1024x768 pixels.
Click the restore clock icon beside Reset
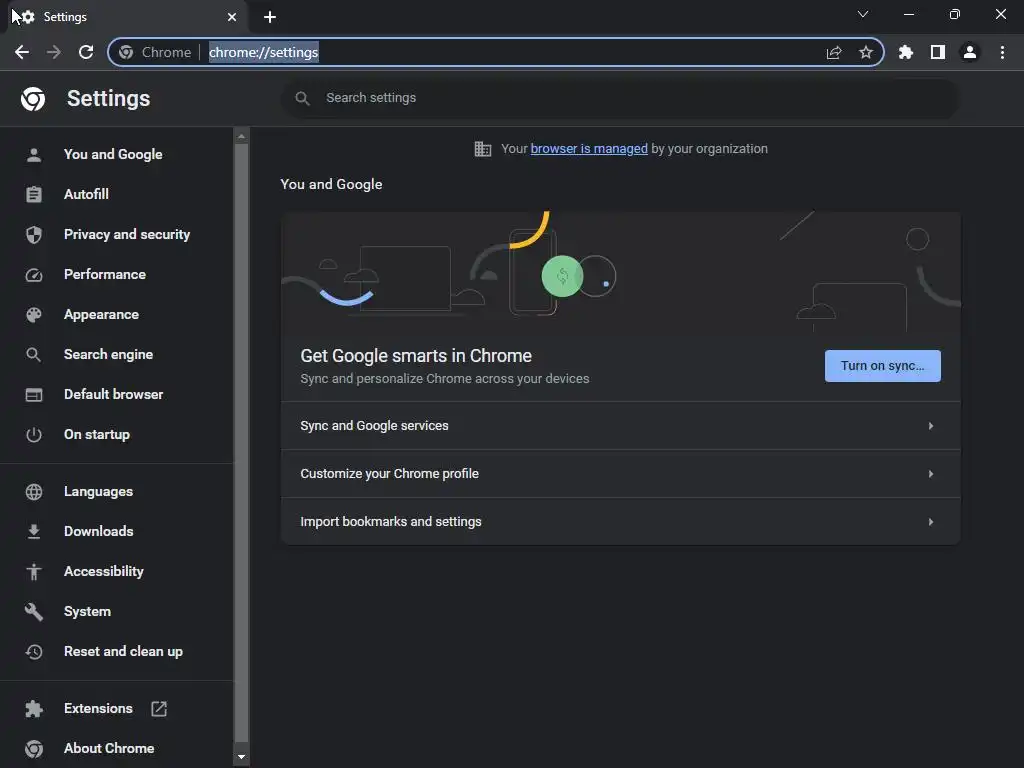pos(34,652)
